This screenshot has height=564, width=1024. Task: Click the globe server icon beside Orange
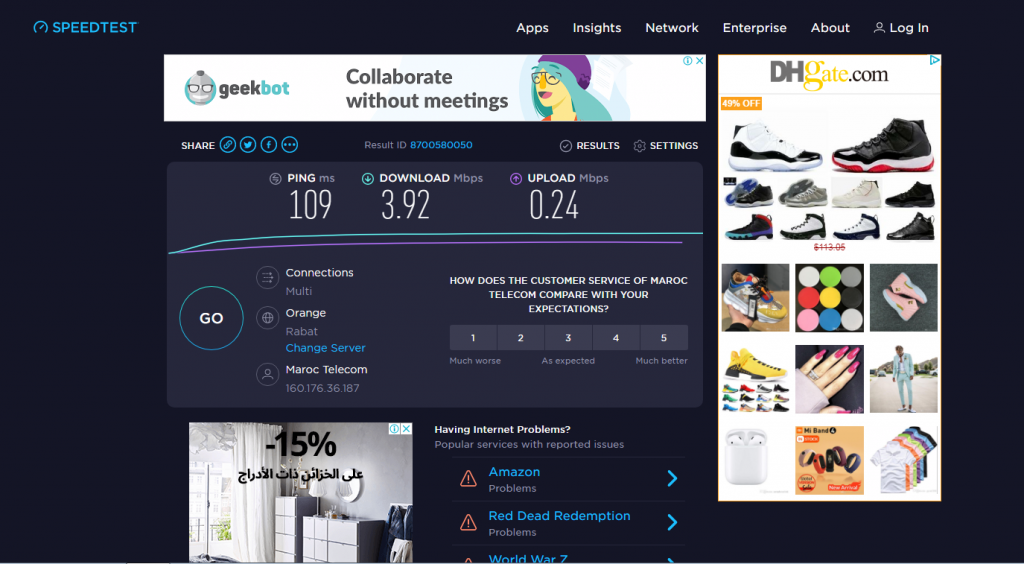click(267, 319)
